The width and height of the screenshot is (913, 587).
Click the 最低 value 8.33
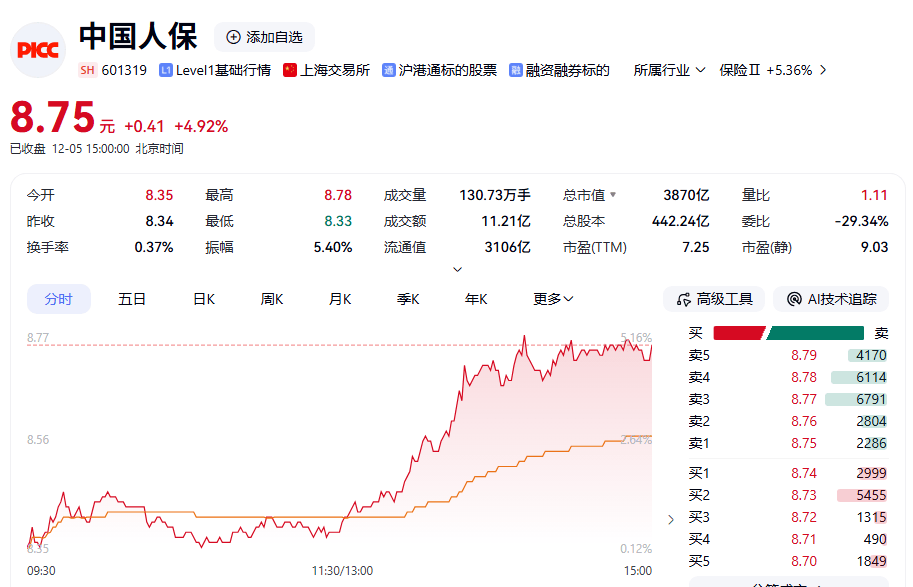point(338,221)
